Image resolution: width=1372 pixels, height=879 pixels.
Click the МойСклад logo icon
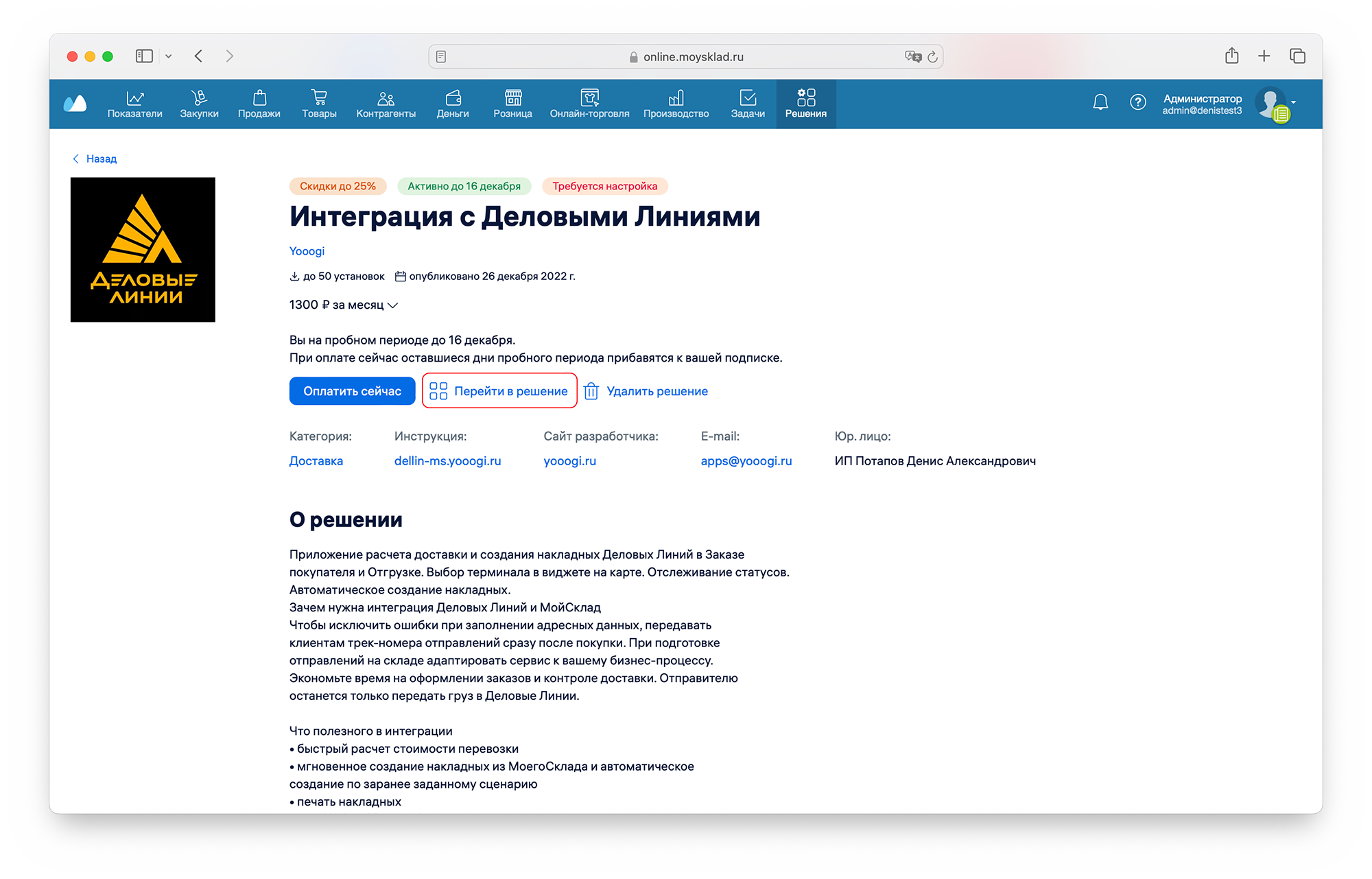coord(75,104)
